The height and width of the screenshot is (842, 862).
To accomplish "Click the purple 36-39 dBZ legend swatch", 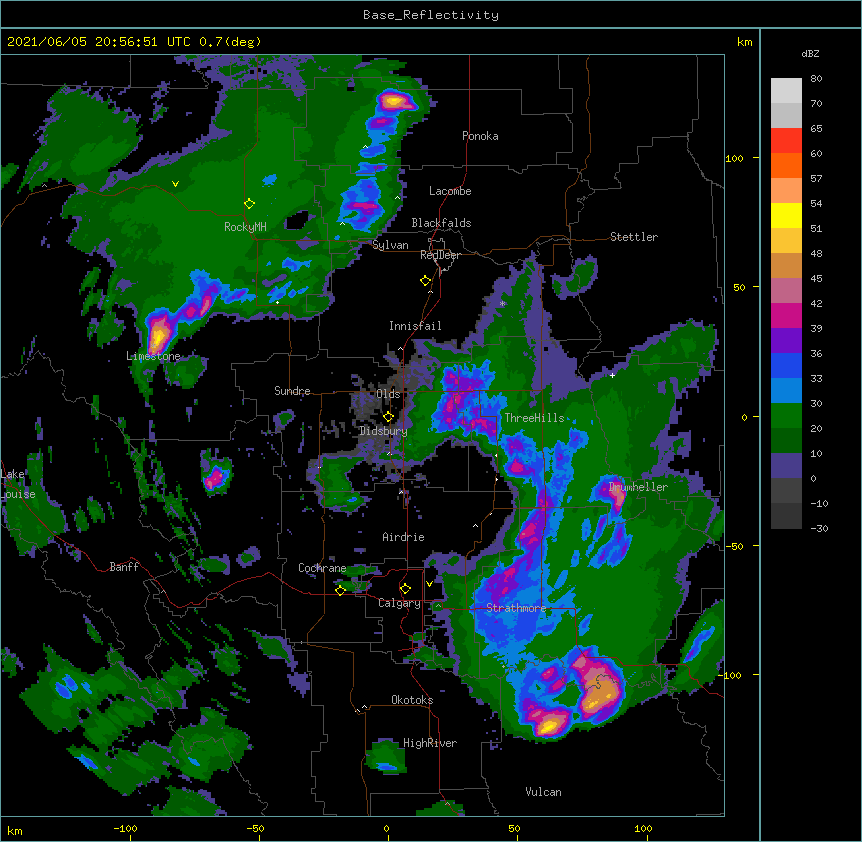I will 786,341.
